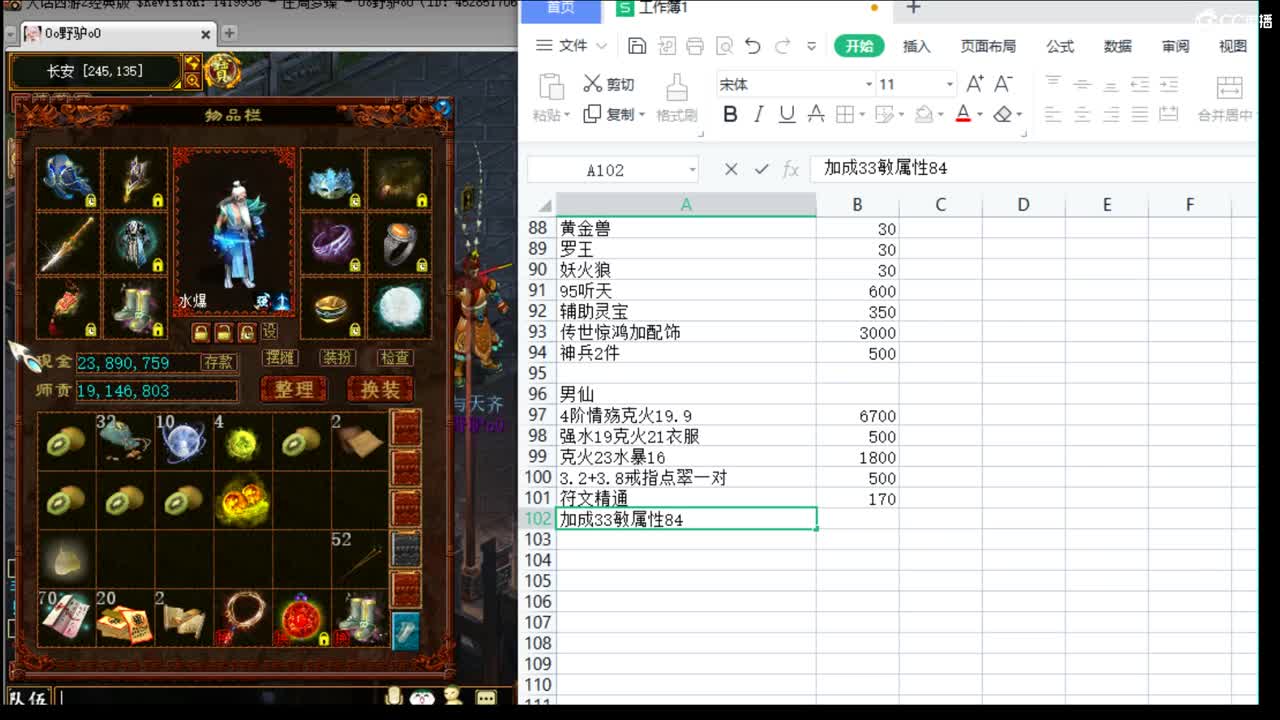Undo the last spreadsheet action

[753, 46]
